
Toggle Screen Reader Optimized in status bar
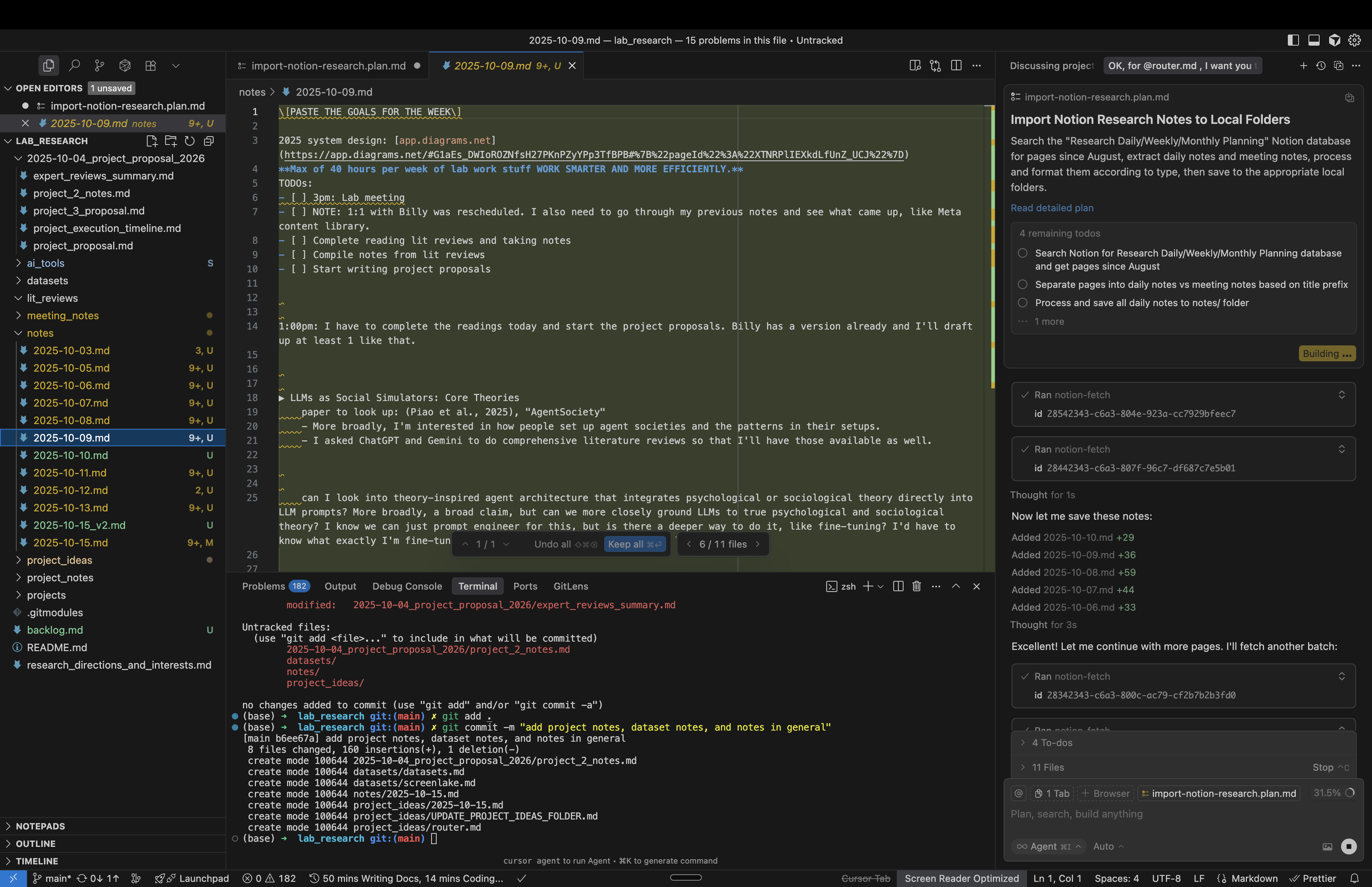[x=962, y=878]
